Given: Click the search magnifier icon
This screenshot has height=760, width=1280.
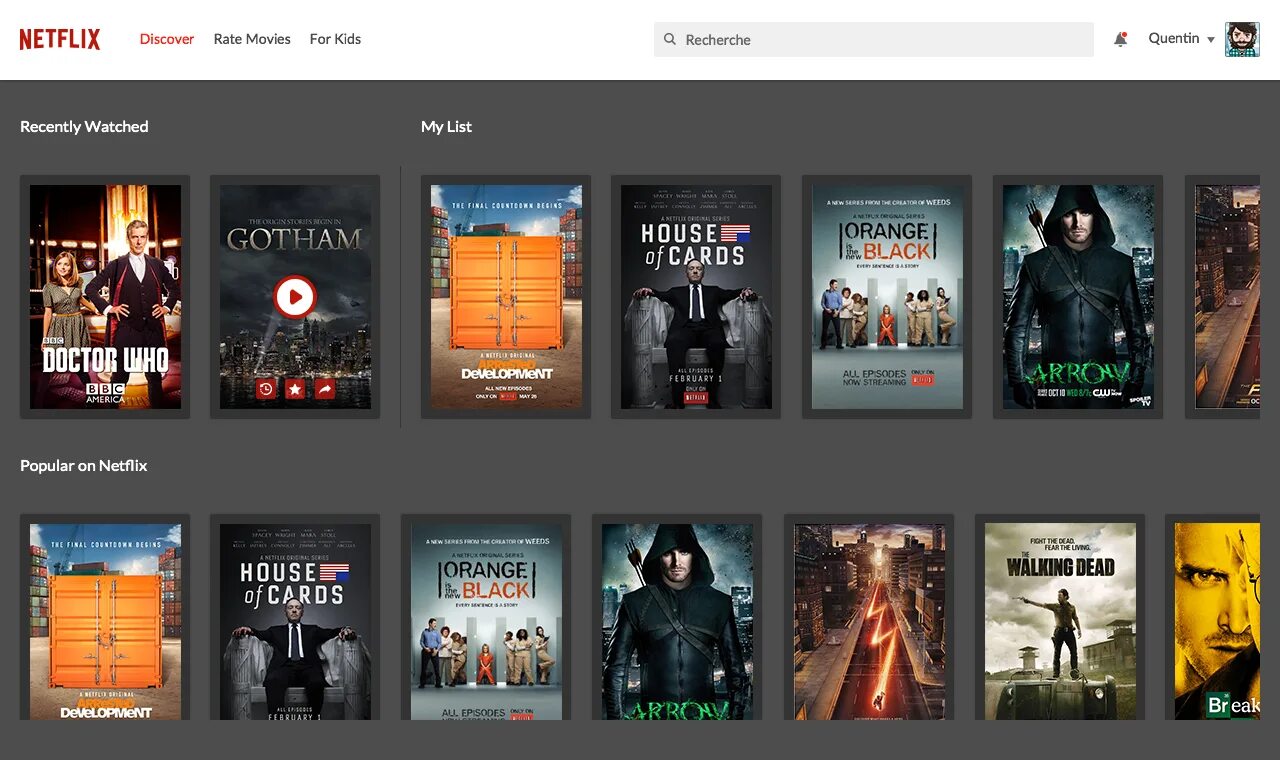Looking at the screenshot, I should pyautogui.click(x=670, y=40).
